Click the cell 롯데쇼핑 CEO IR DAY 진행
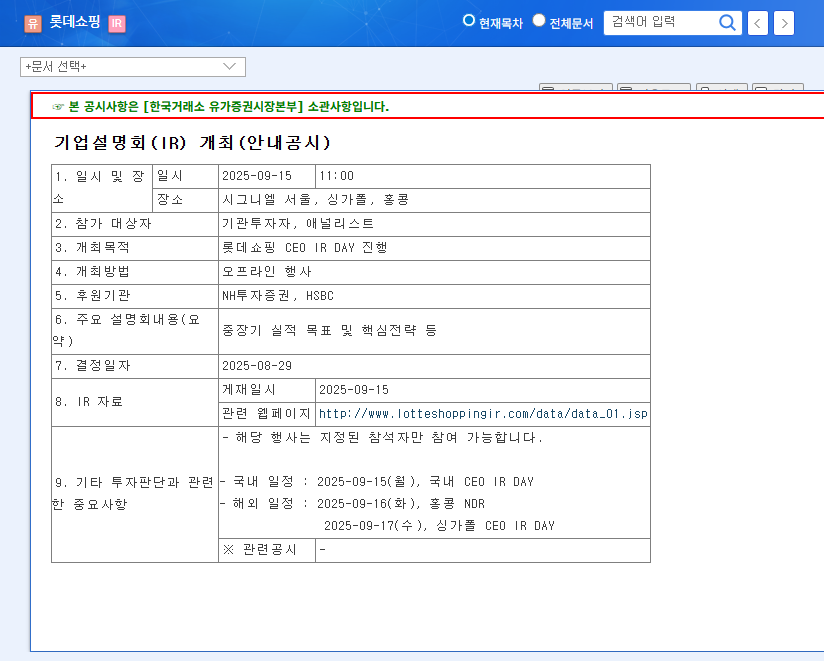Screen dimensions: 824x661 434,248
